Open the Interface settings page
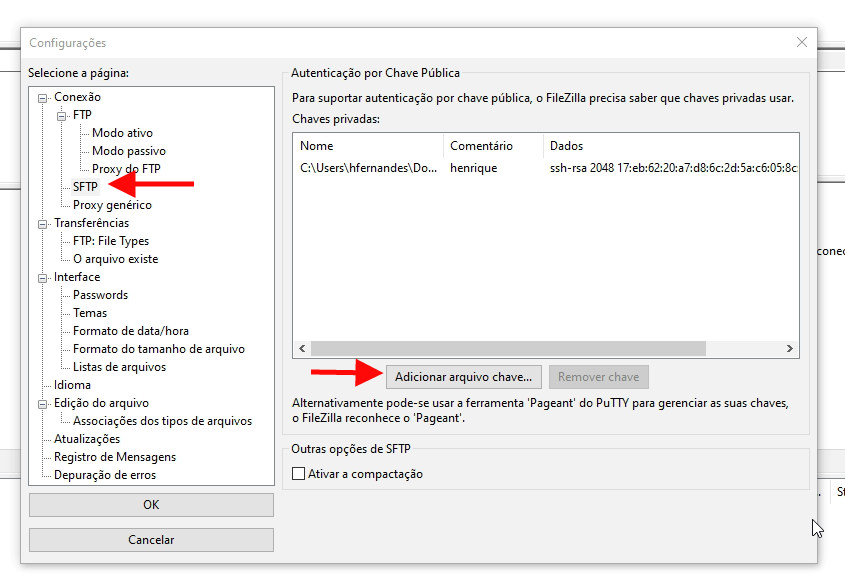The image size is (845, 584). pos(77,276)
